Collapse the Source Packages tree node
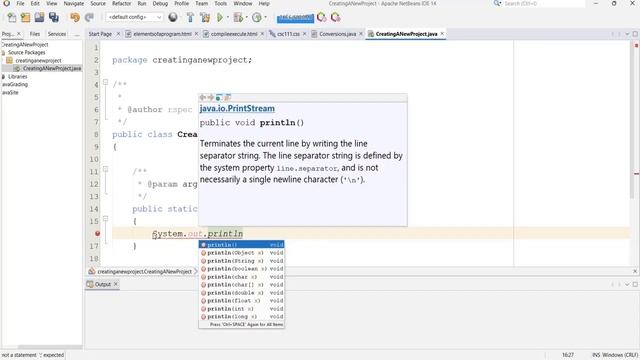Image resolution: width=640 pixels, height=360 pixels. click(3, 52)
